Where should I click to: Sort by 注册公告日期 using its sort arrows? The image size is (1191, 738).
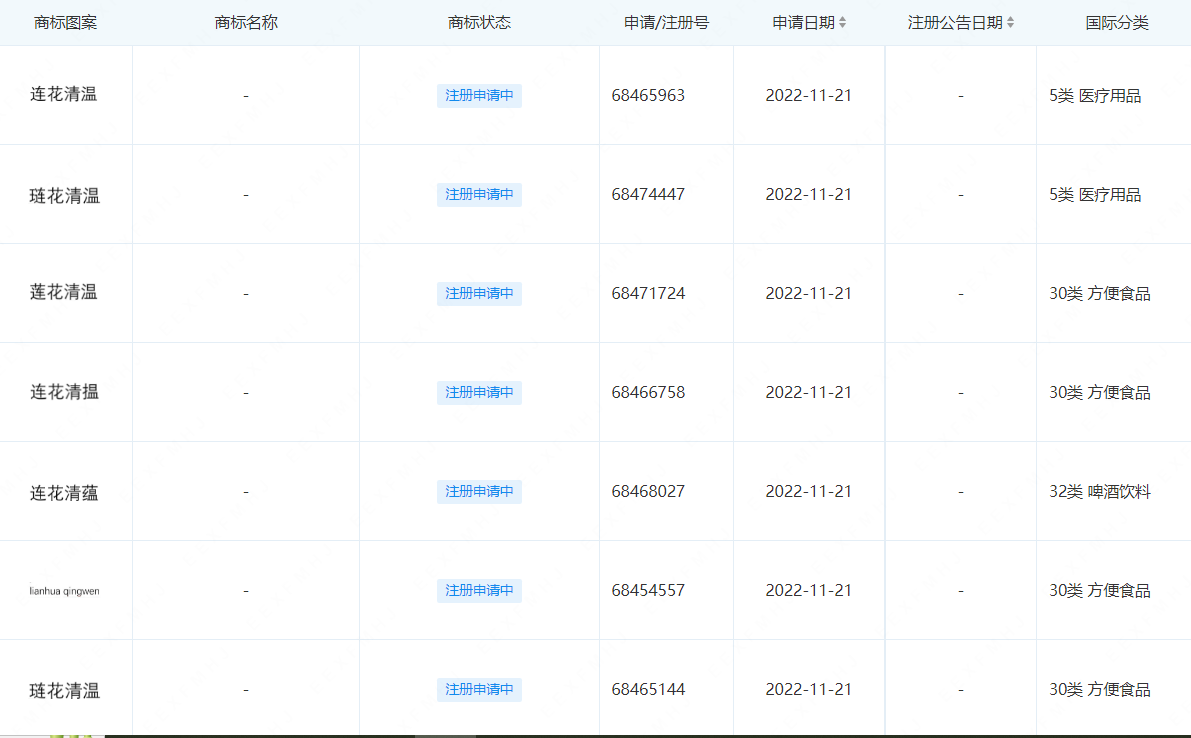tap(1010, 23)
